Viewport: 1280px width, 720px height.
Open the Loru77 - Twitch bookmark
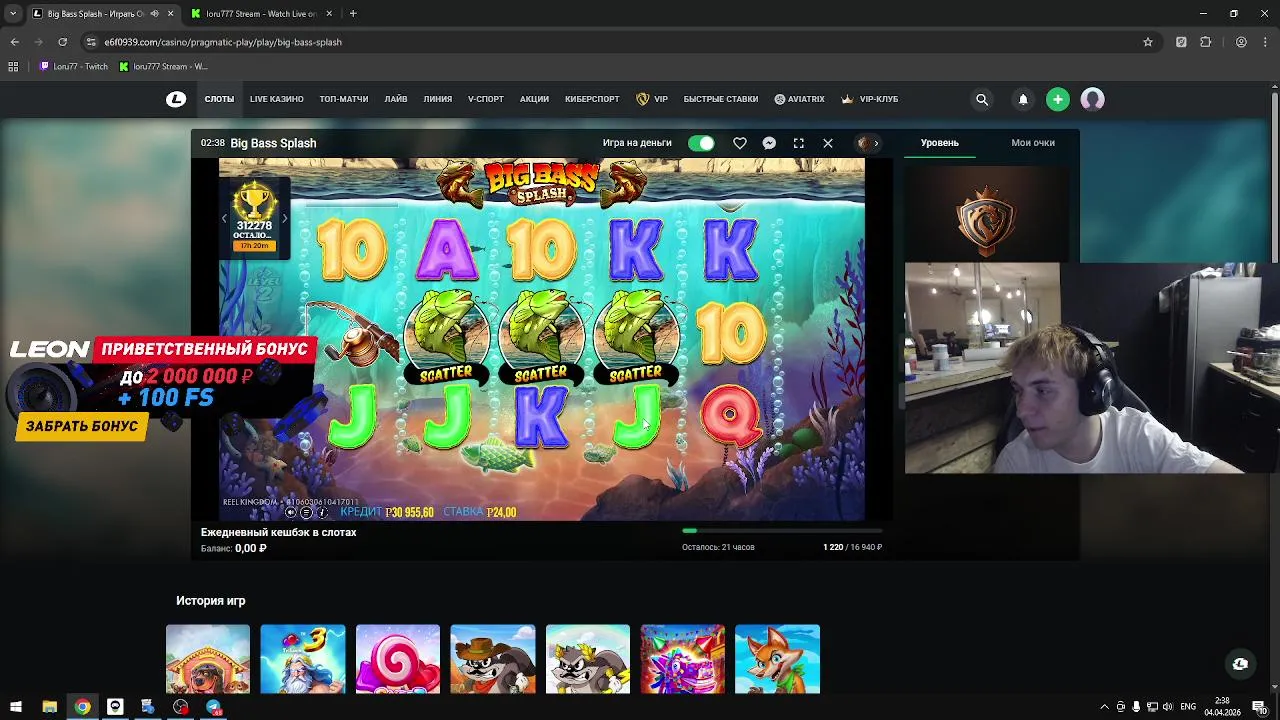point(74,66)
